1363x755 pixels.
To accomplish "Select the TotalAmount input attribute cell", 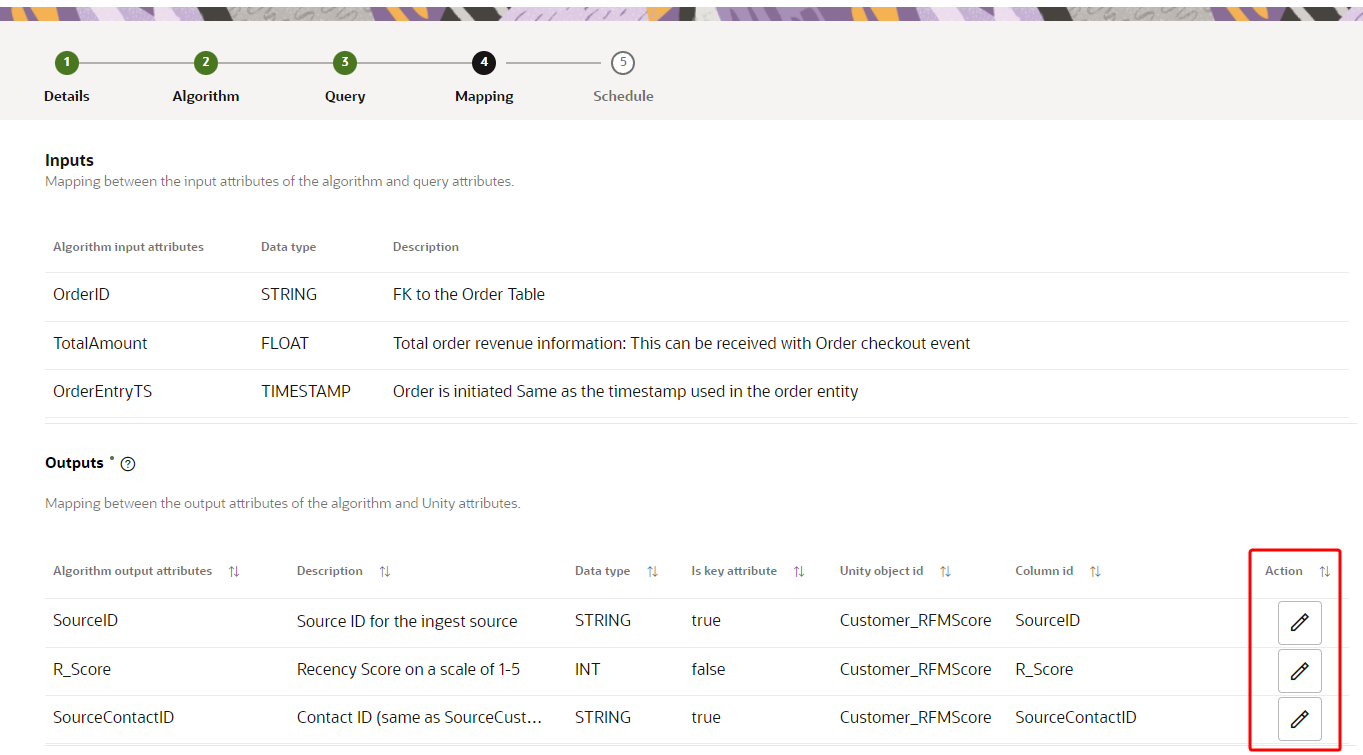I will click(x=100, y=343).
